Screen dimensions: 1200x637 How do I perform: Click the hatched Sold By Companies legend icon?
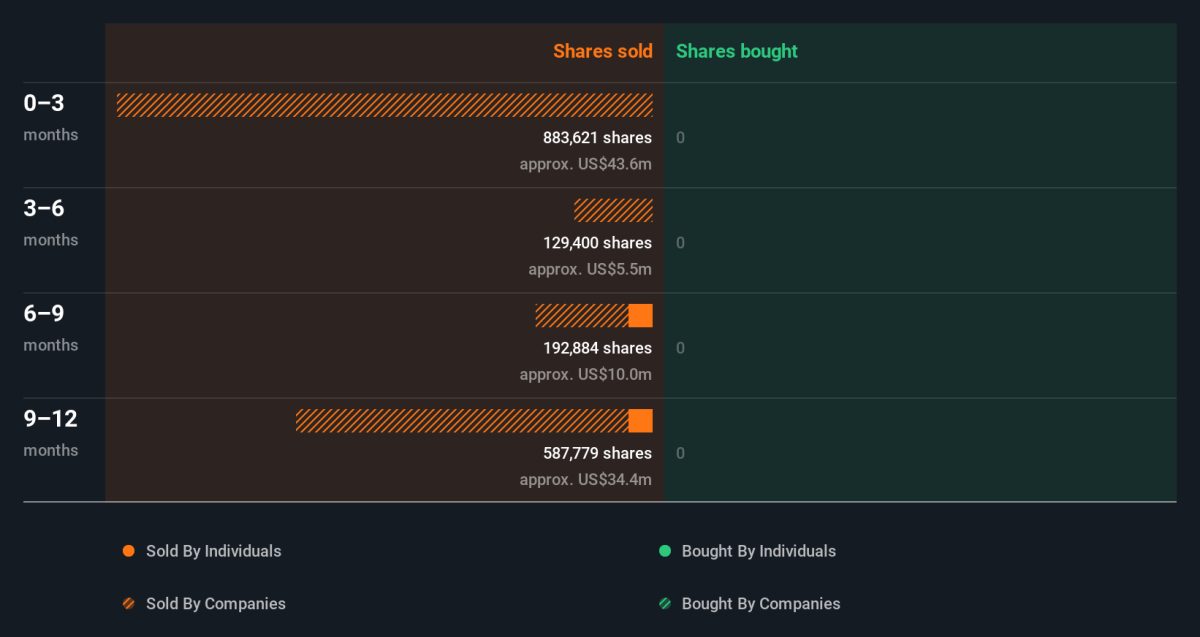128,604
